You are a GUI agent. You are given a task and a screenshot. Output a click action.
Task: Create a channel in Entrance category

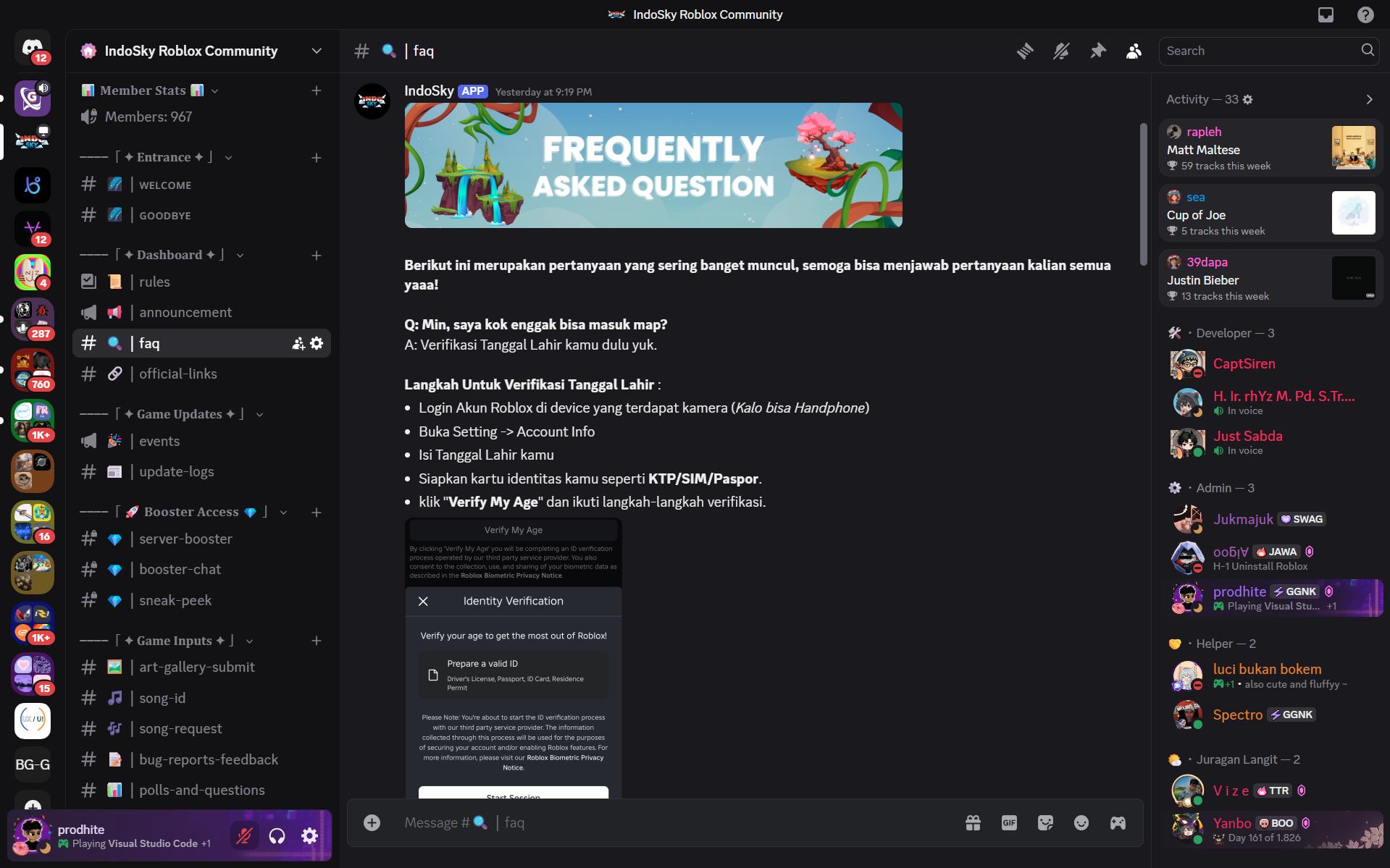click(x=317, y=158)
